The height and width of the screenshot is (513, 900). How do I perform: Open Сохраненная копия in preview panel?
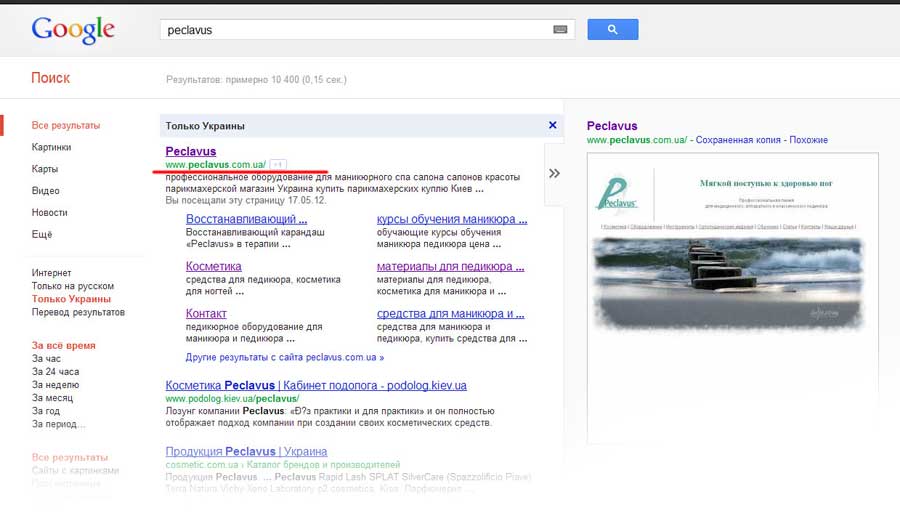(x=738, y=140)
